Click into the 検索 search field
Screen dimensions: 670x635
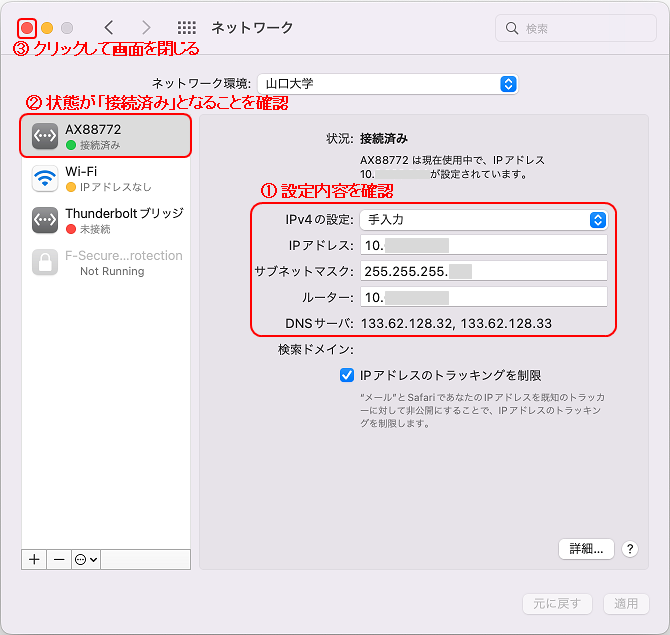pyautogui.click(x=576, y=28)
